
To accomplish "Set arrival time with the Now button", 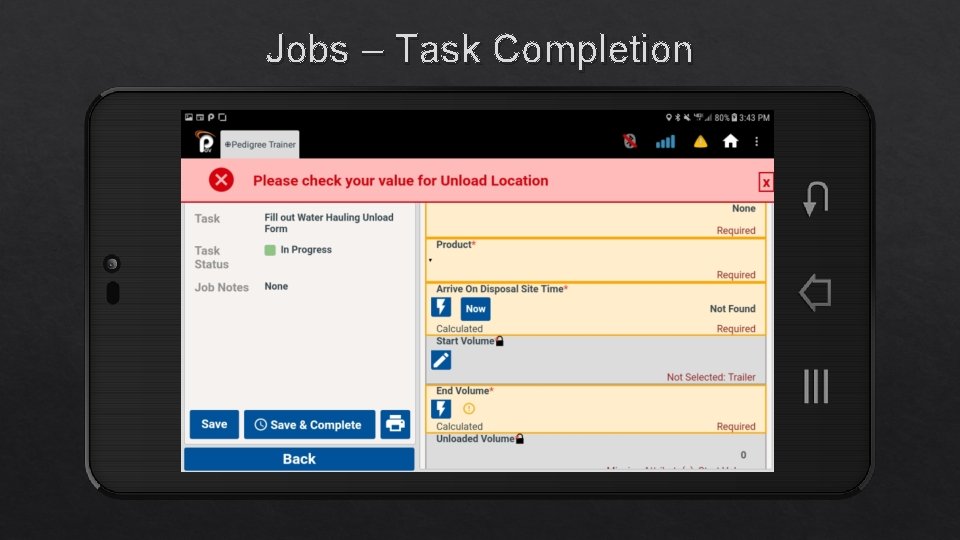I will 475,309.
